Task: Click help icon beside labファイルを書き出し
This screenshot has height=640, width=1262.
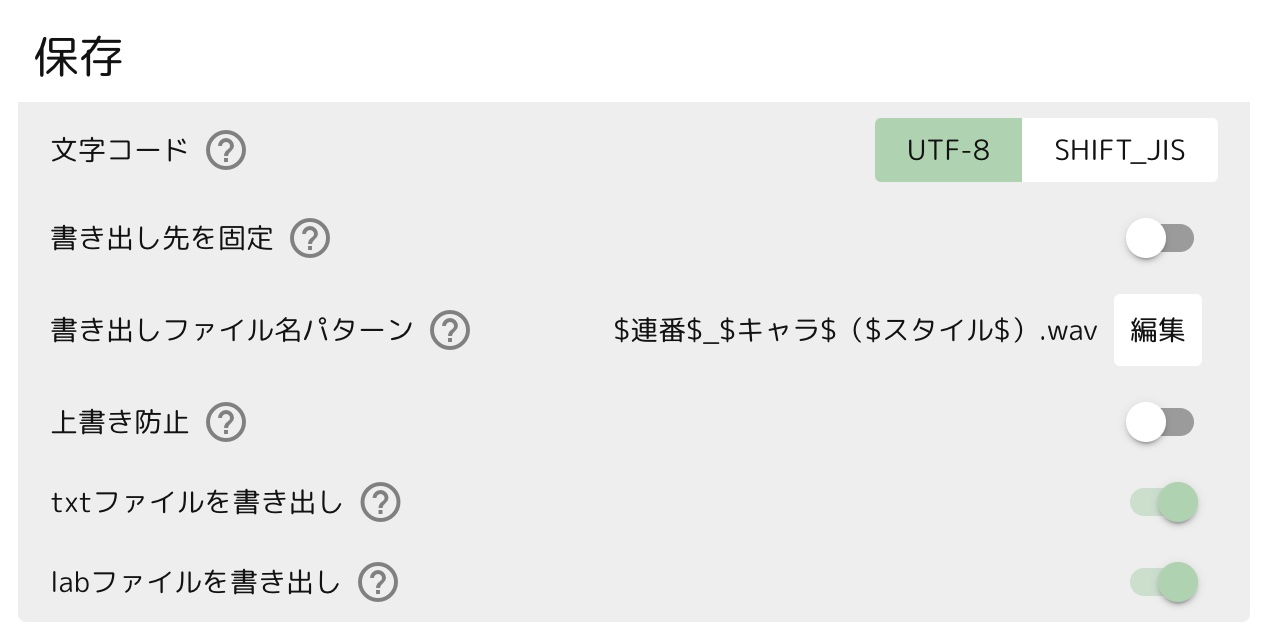Action: [x=378, y=582]
